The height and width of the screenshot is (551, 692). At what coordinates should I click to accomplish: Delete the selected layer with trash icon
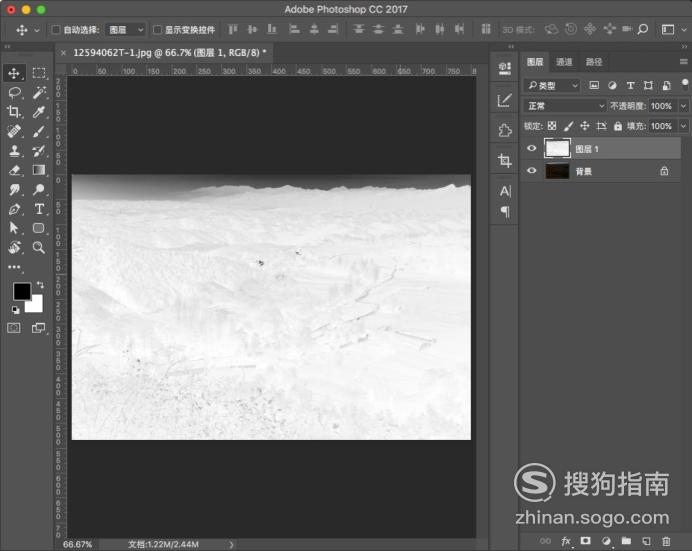click(x=666, y=540)
